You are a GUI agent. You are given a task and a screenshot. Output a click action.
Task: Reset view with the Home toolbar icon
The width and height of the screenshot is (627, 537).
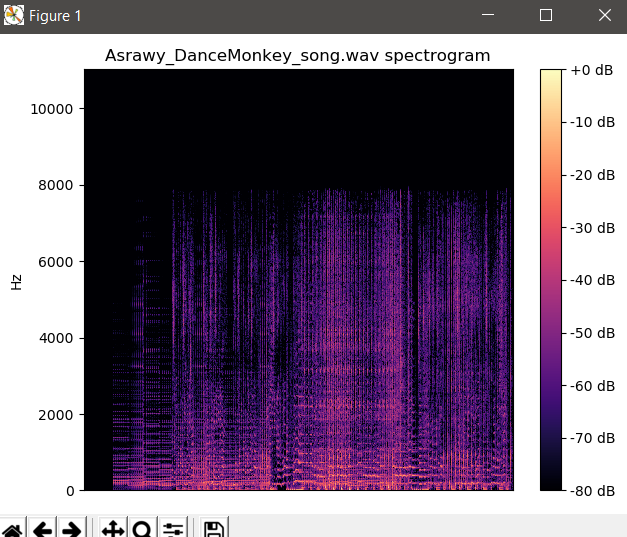(12, 529)
